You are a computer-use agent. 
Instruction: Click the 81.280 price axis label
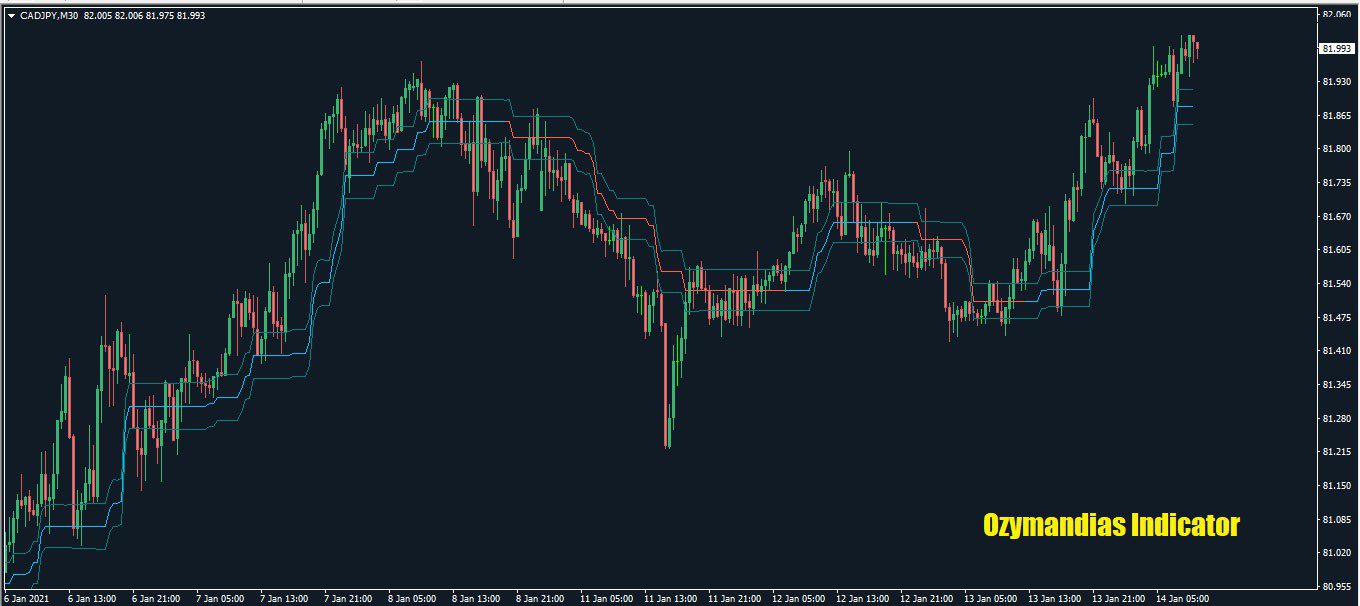point(1337,418)
